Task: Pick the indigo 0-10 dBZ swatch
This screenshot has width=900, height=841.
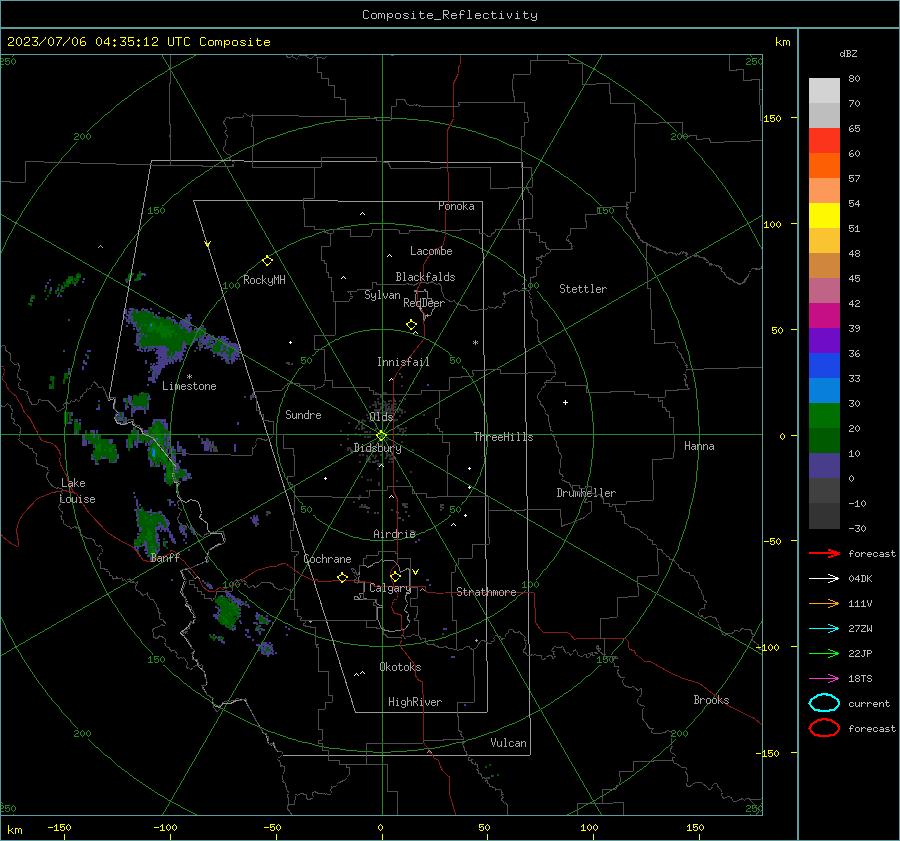Action: click(824, 466)
